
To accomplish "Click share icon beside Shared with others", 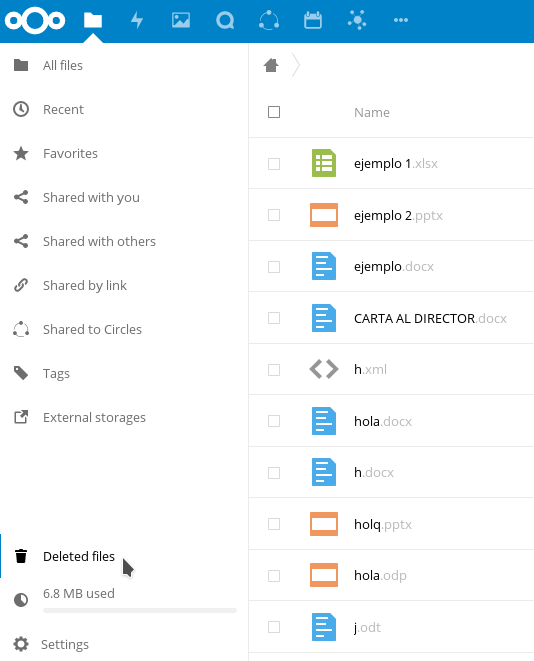I will pyautogui.click(x=21, y=241).
